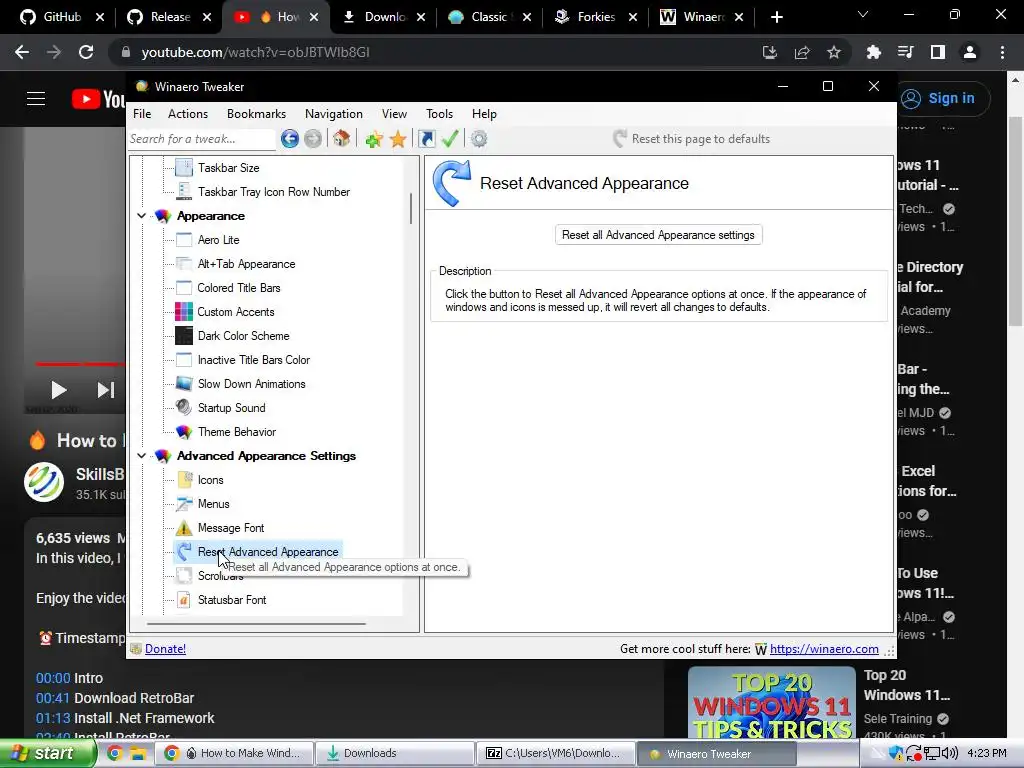Go to the Winaero home page icon
The height and width of the screenshot is (768, 1024).
click(x=342, y=138)
